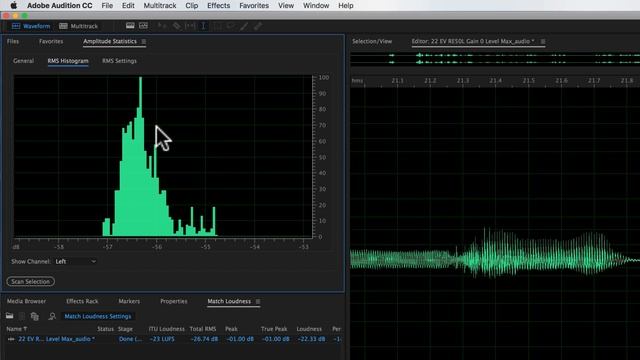This screenshot has height=360, width=640.
Task: Switch to Multitrack editor view
Action: (79, 26)
